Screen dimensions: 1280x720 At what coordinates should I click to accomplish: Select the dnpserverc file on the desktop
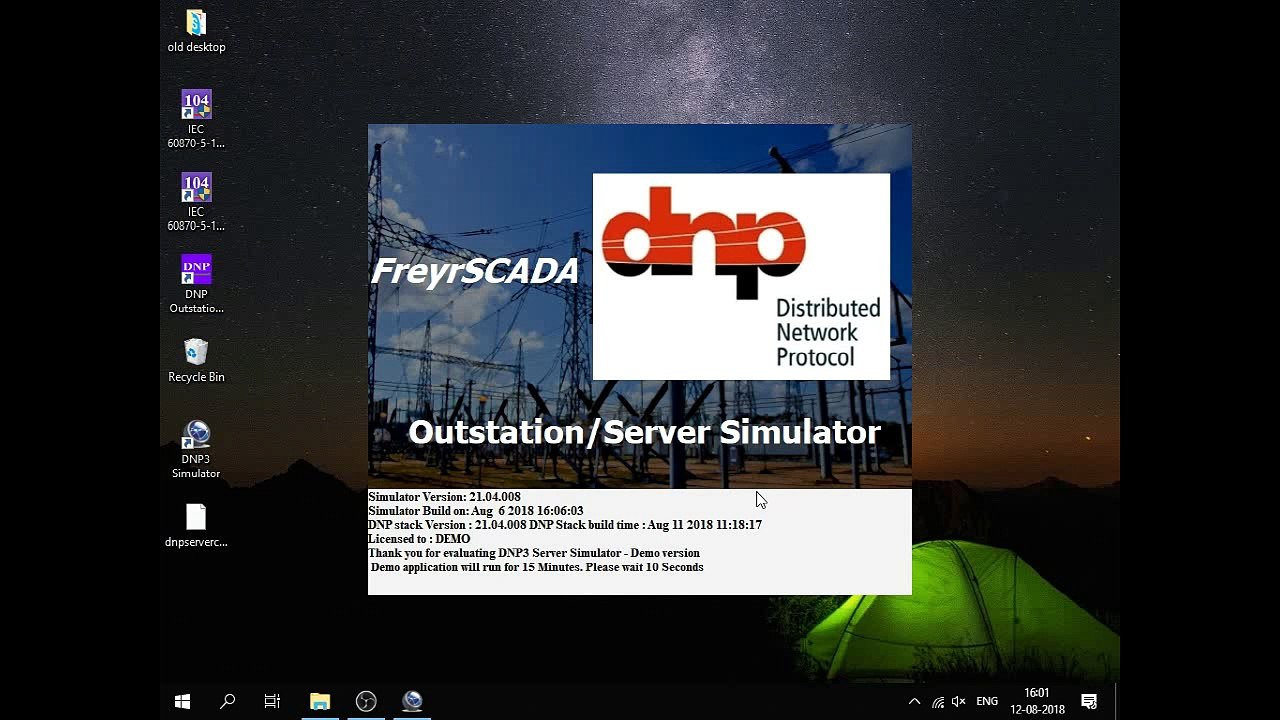pyautogui.click(x=196, y=525)
